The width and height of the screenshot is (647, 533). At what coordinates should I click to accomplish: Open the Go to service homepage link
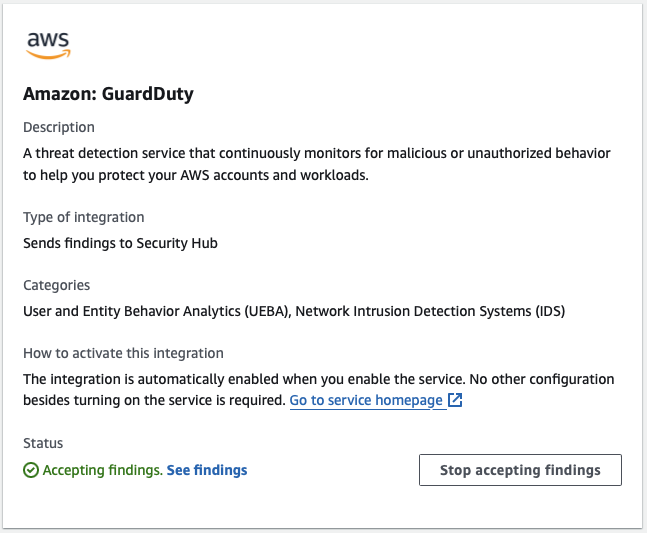(x=366, y=400)
